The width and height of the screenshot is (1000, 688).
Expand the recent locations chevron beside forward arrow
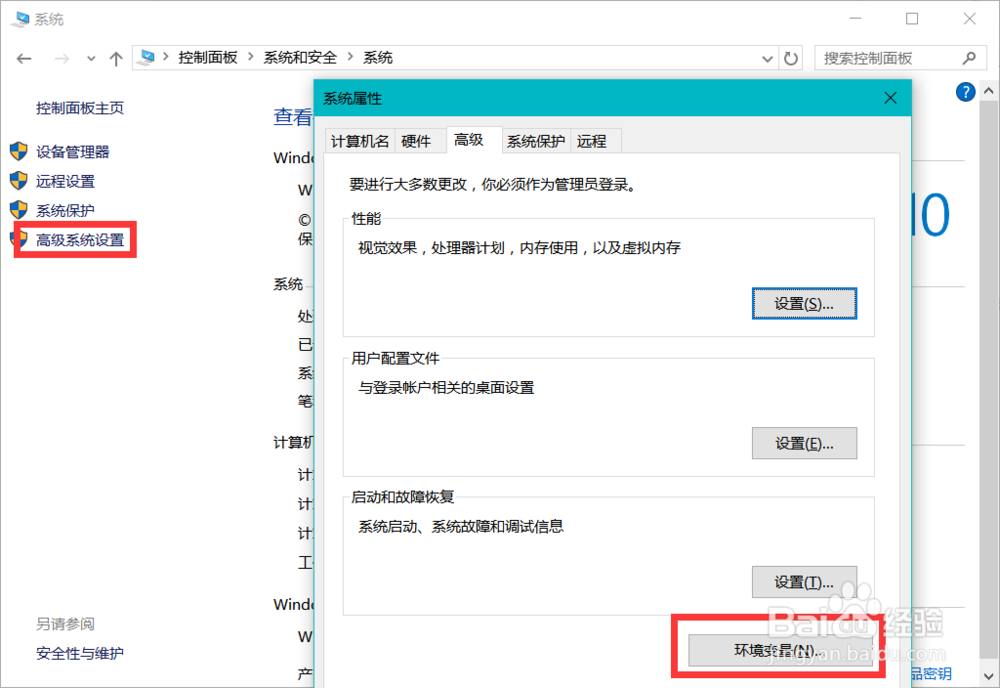pos(90,58)
